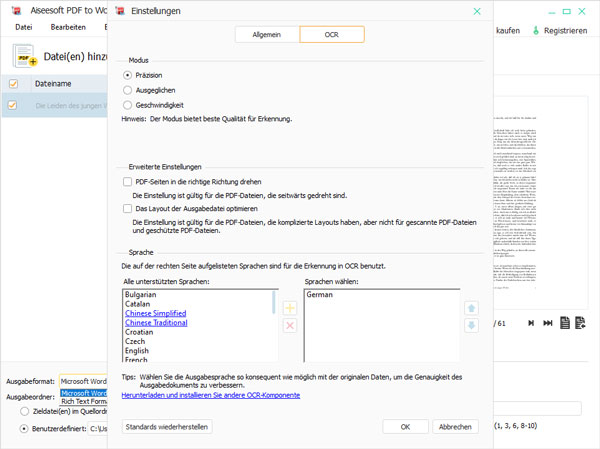Image resolution: width=600 pixels, height=449 pixels.
Task: Select Czech in supported languages list
Action: point(135,341)
